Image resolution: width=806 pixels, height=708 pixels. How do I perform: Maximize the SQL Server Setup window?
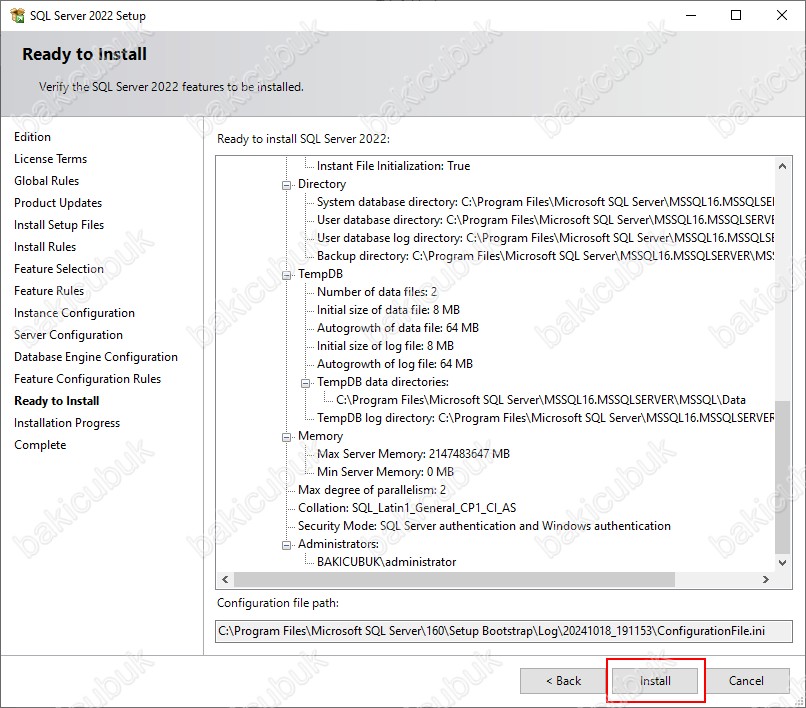coord(736,15)
